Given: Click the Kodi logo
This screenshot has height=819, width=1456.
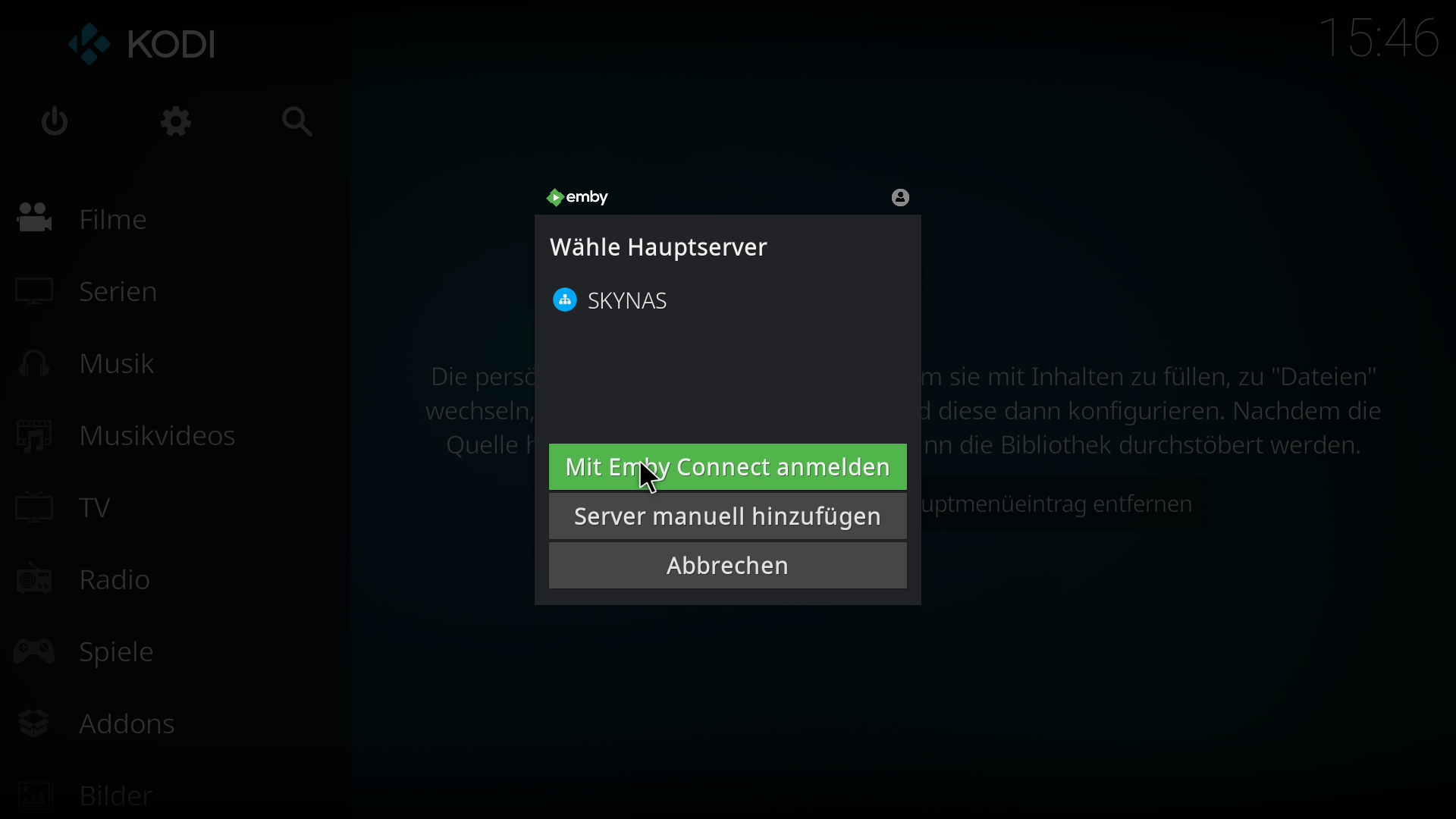Looking at the screenshot, I should tap(142, 43).
